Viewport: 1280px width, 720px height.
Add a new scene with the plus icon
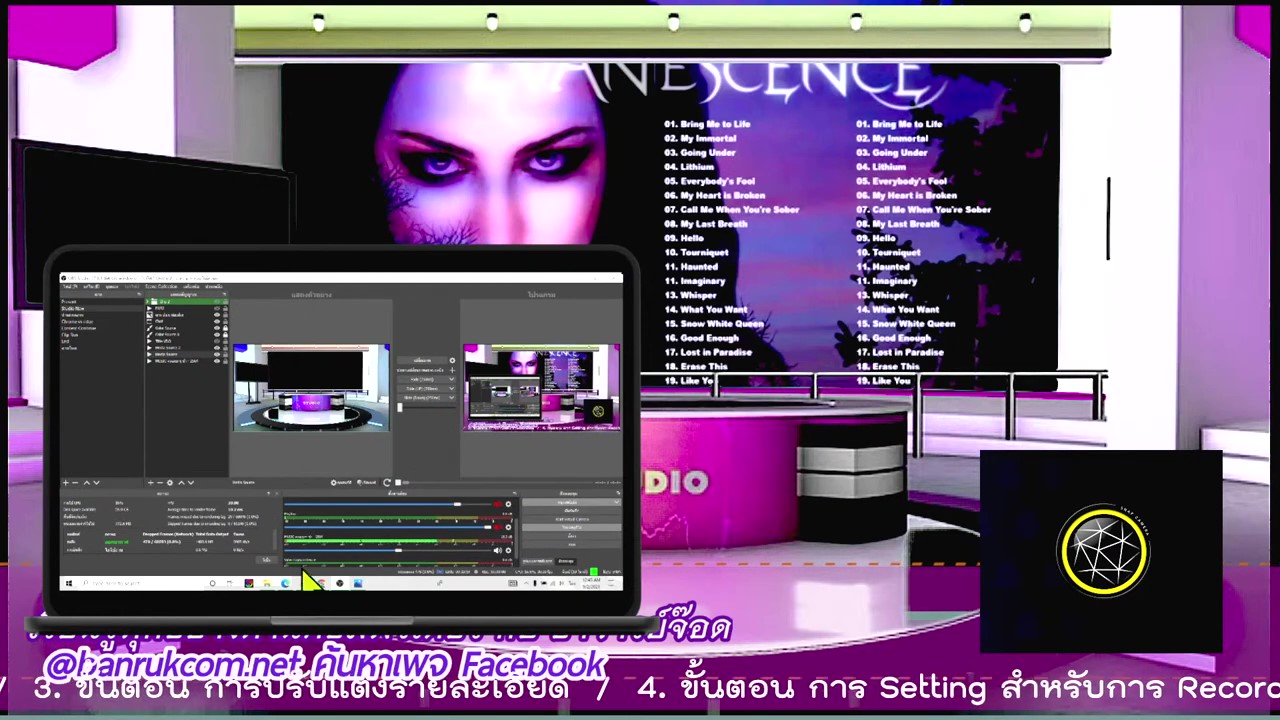(66, 483)
